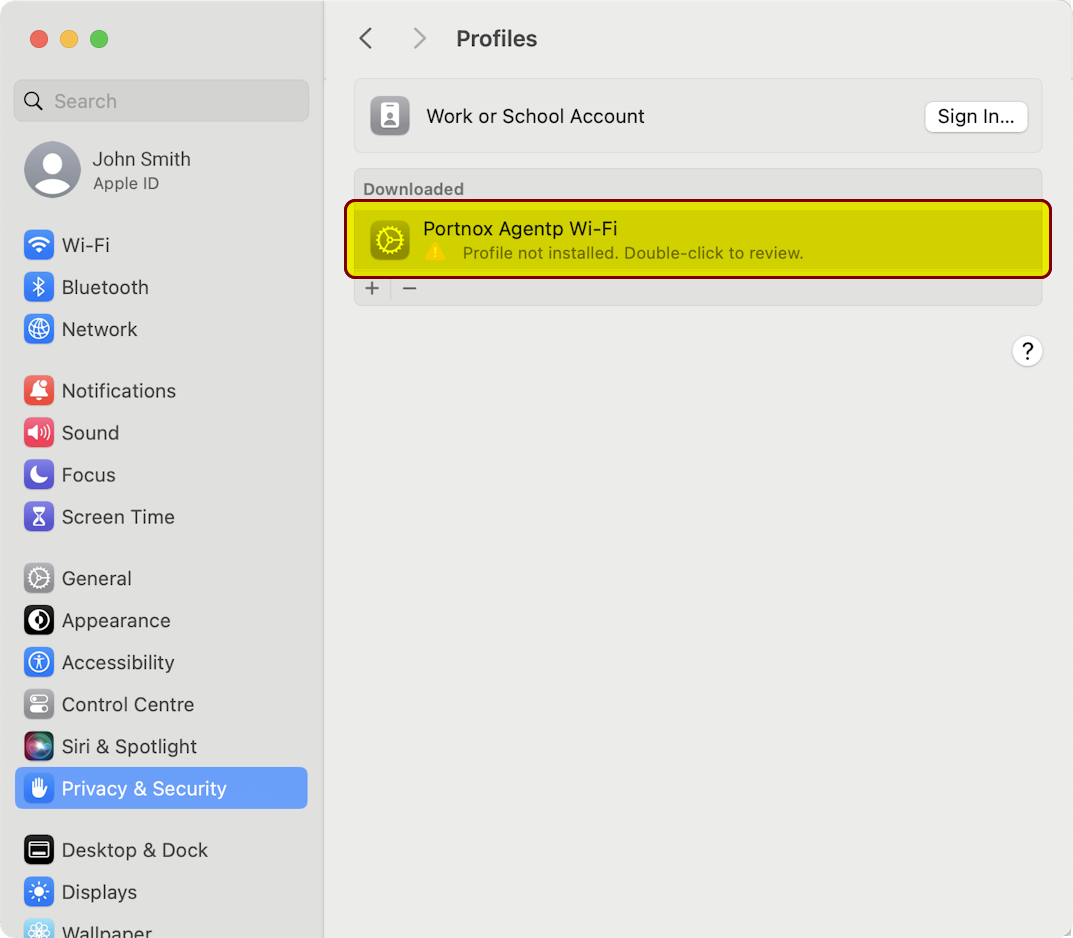Open John Smith Apple ID
This screenshot has height=938, width=1073.
[x=161, y=170]
